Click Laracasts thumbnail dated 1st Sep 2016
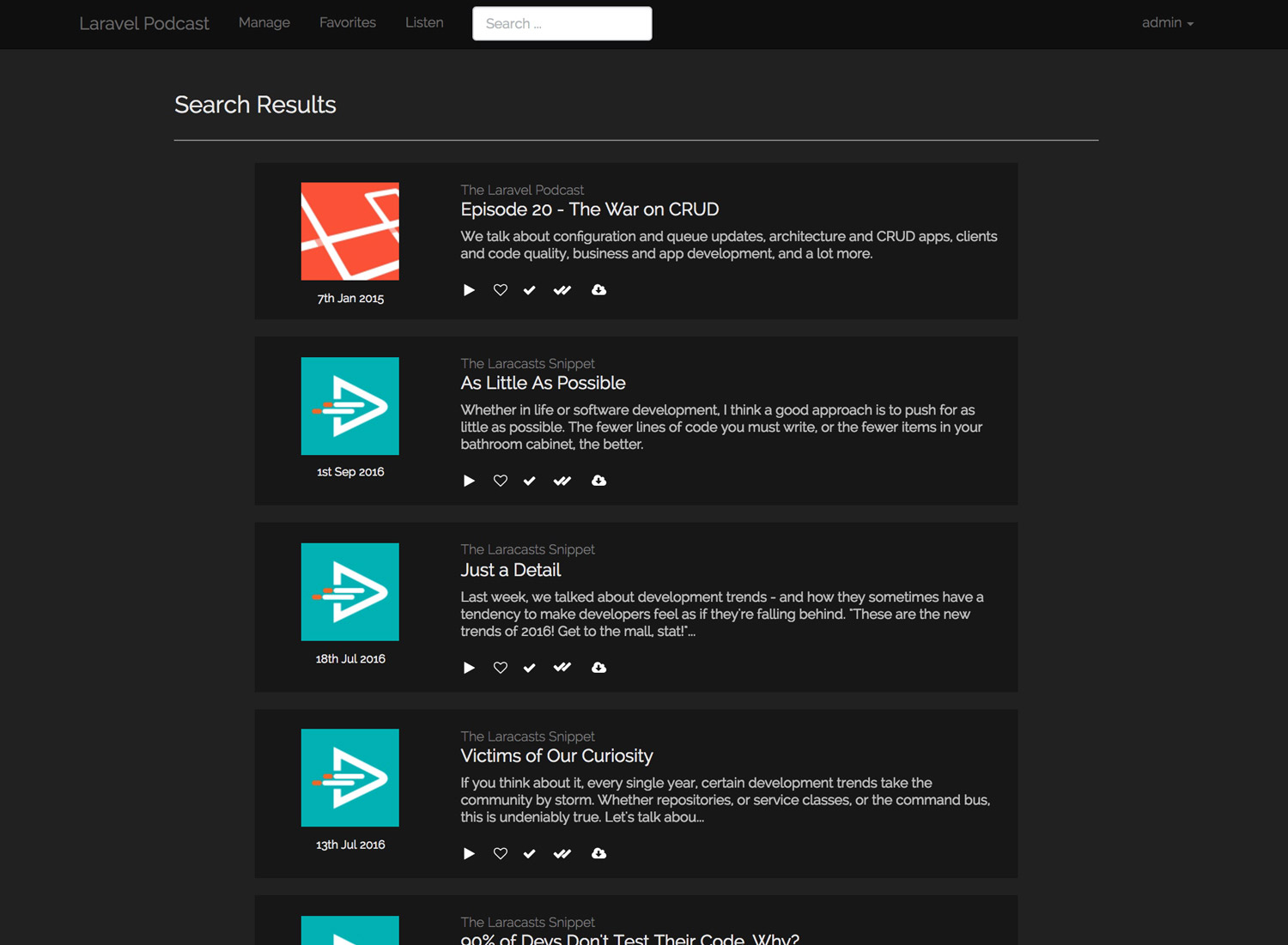 [350, 406]
